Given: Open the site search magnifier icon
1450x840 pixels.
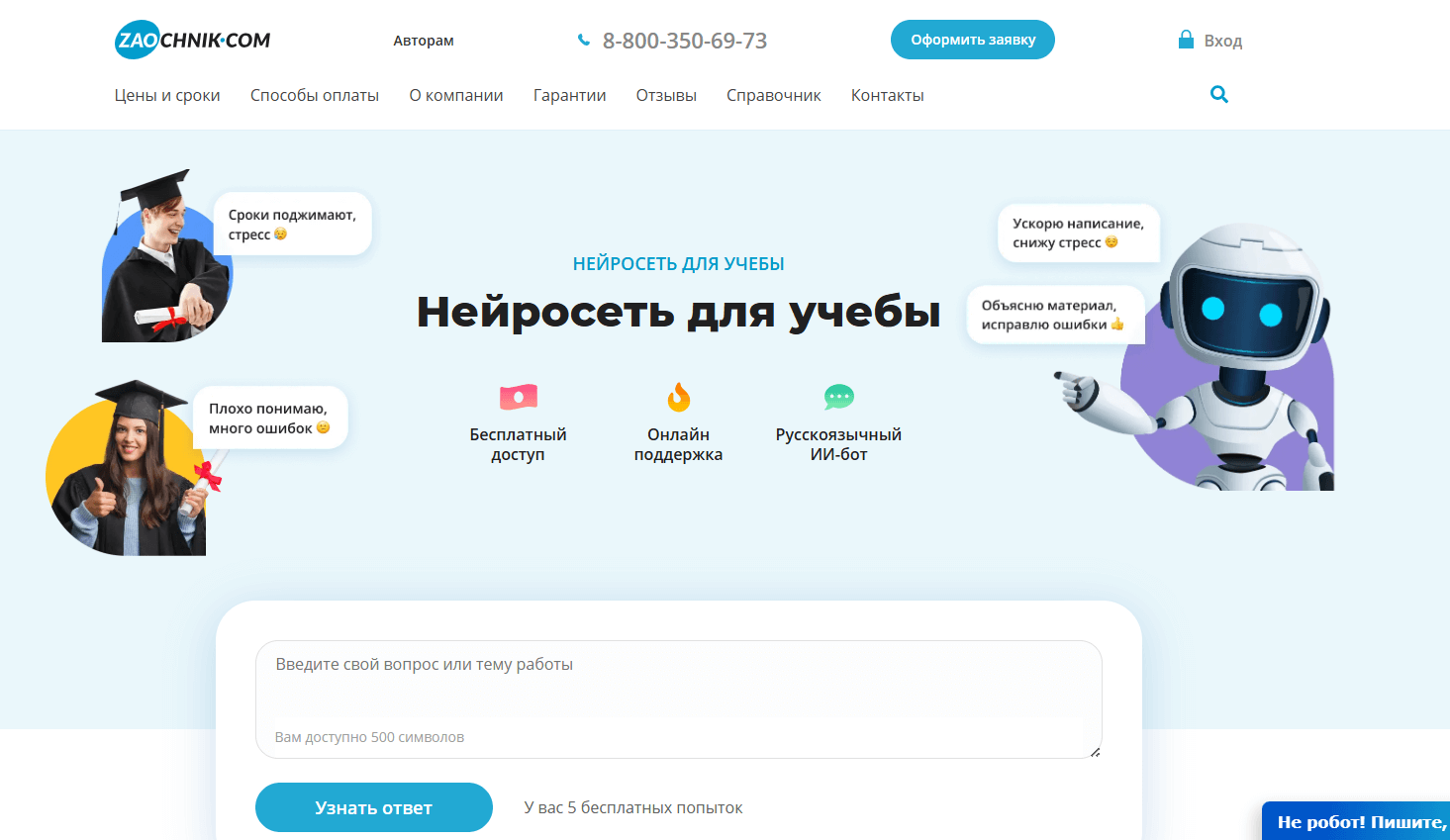Looking at the screenshot, I should point(1219,94).
